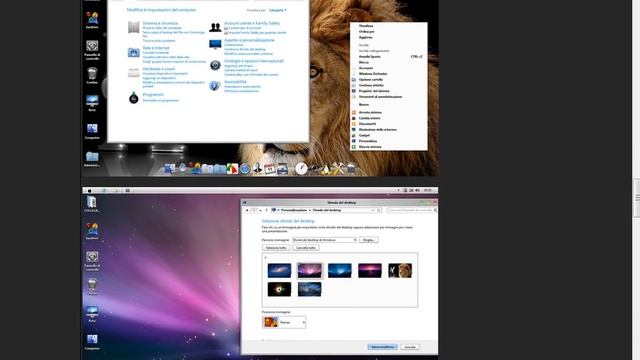Click the Sfoglia button
The height and width of the screenshot is (360, 640).
369,240
